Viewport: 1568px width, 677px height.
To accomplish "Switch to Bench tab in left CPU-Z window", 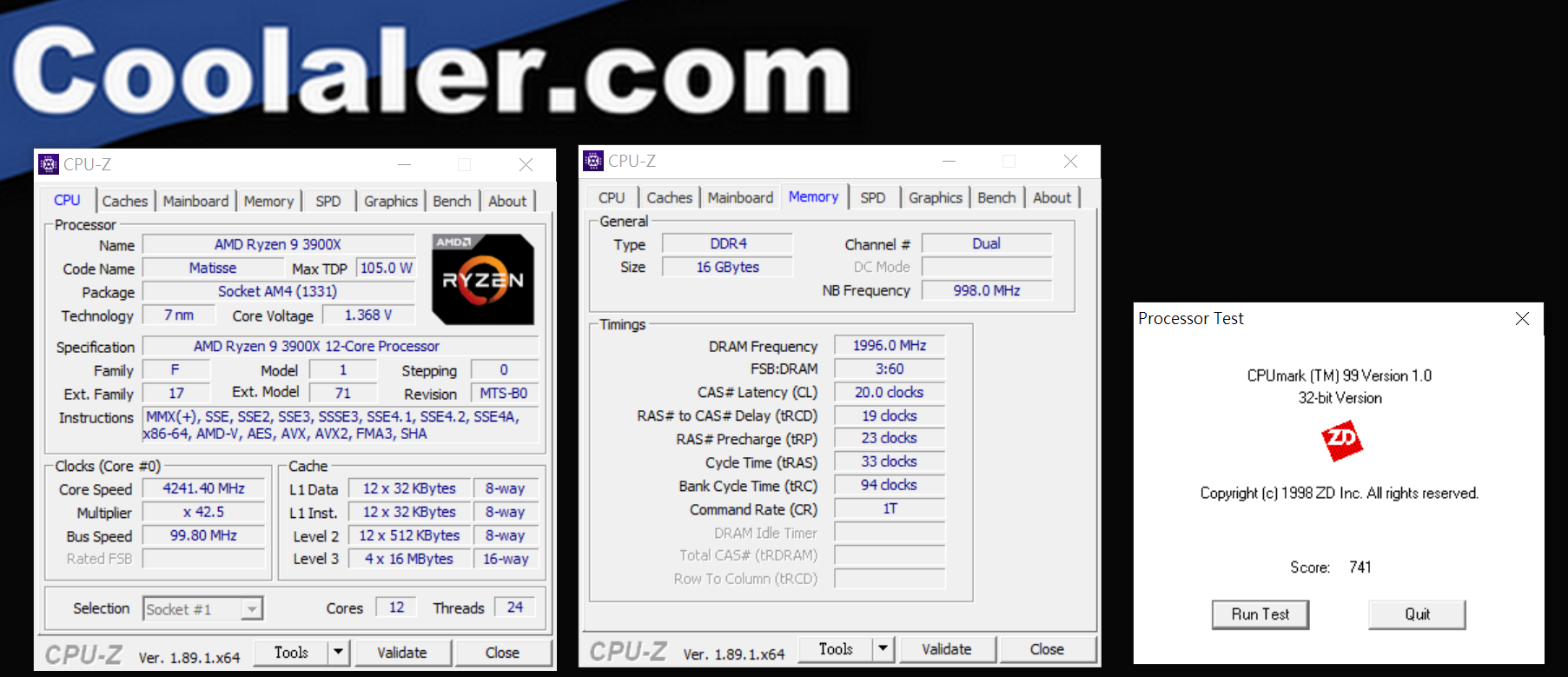I will coord(452,201).
